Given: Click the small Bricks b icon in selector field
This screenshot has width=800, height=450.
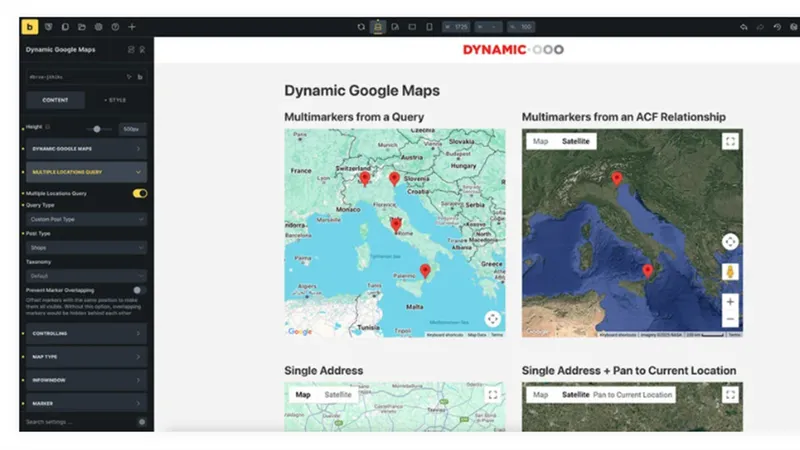Looking at the screenshot, I should [140, 77].
